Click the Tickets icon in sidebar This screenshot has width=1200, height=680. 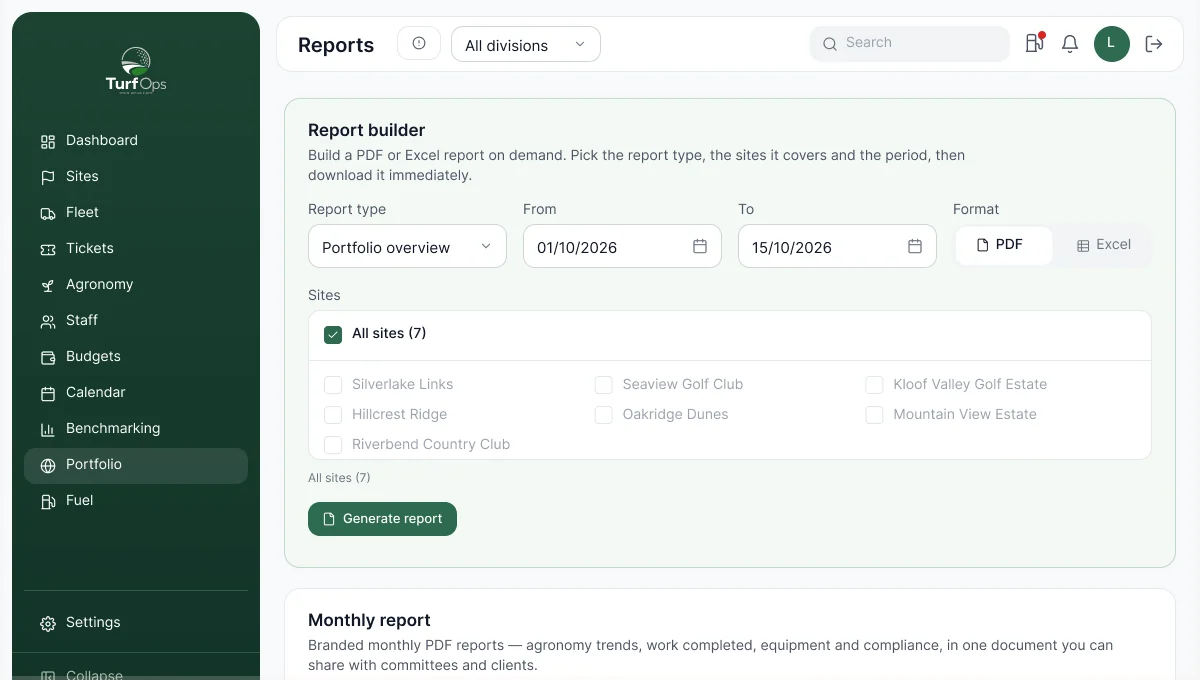point(48,249)
